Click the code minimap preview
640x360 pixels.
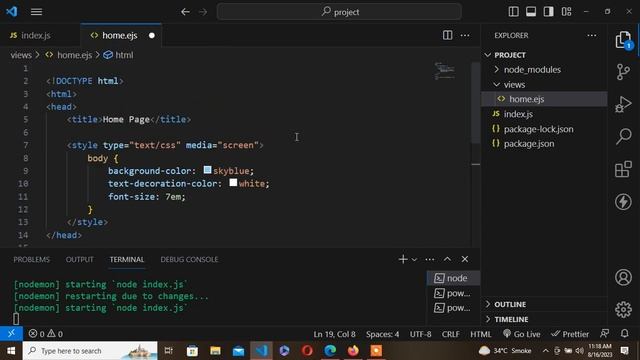tap(444, 71)
